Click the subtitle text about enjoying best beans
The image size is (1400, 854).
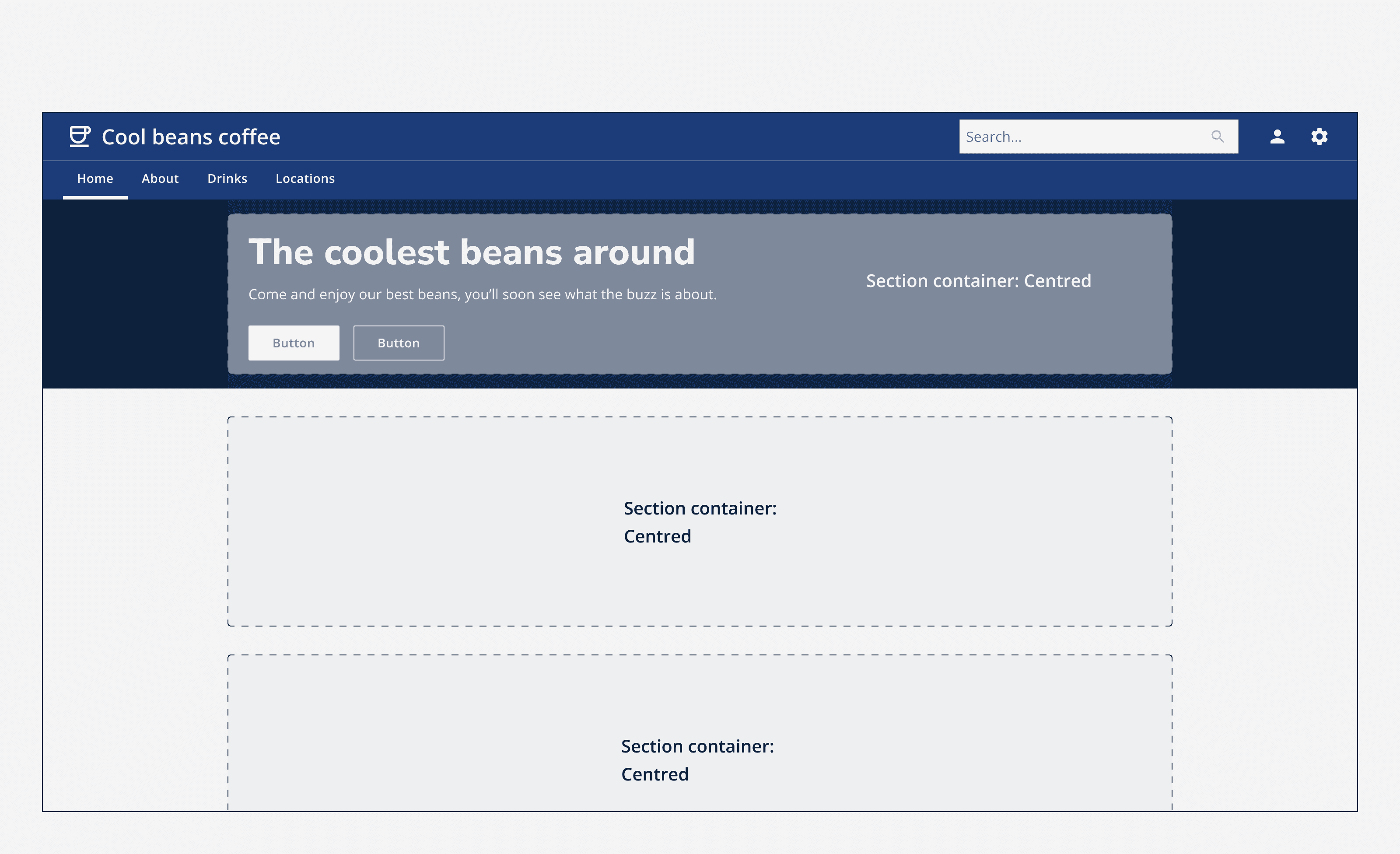(x=483, y=294)
